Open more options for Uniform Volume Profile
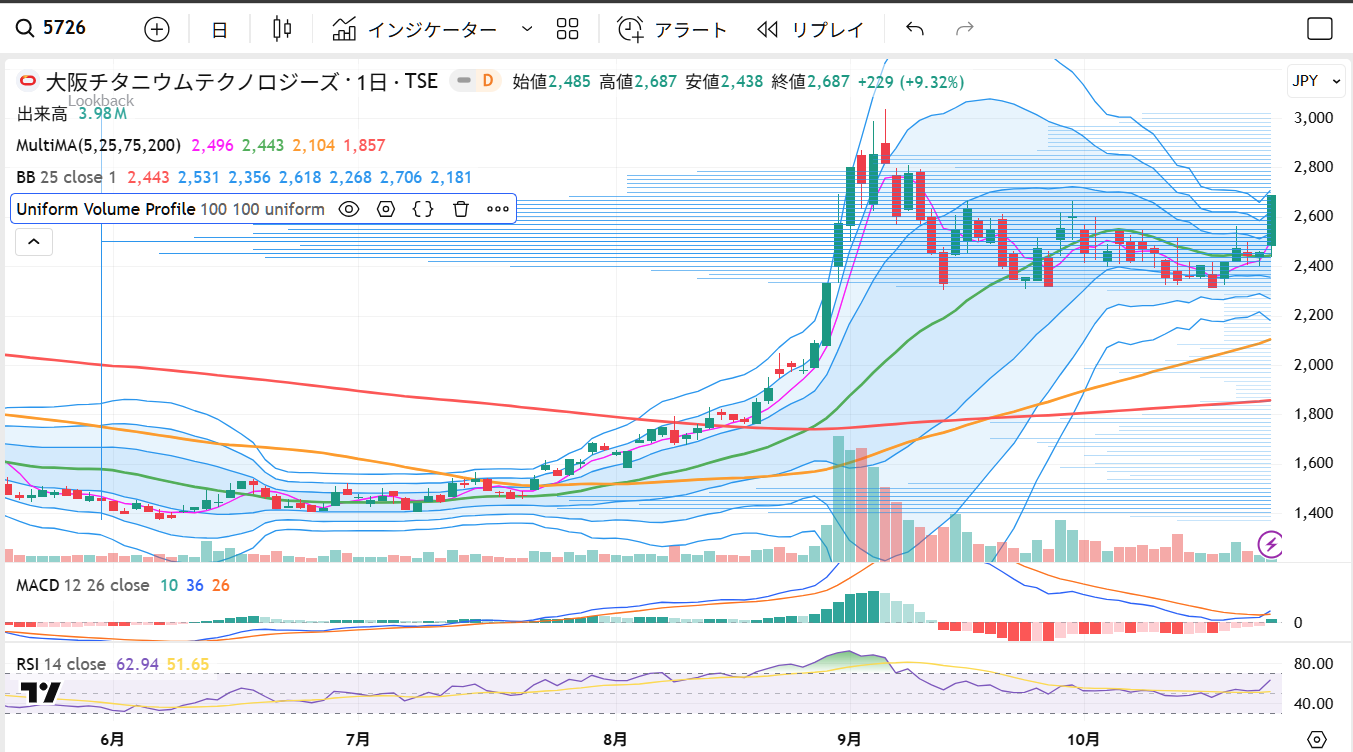1353x752 pixels. [x=497, y=209]
